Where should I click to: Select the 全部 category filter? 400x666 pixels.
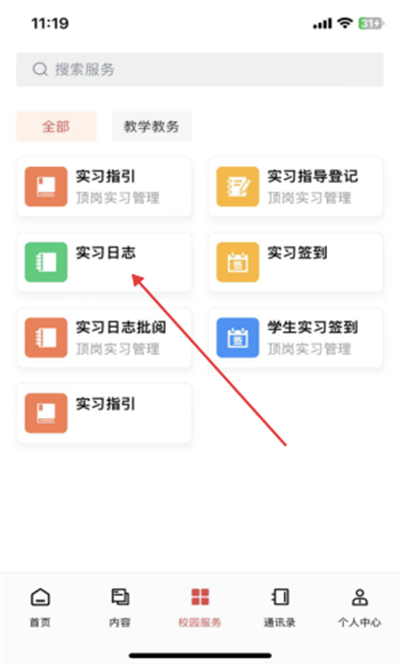click(x=56, y=126)
